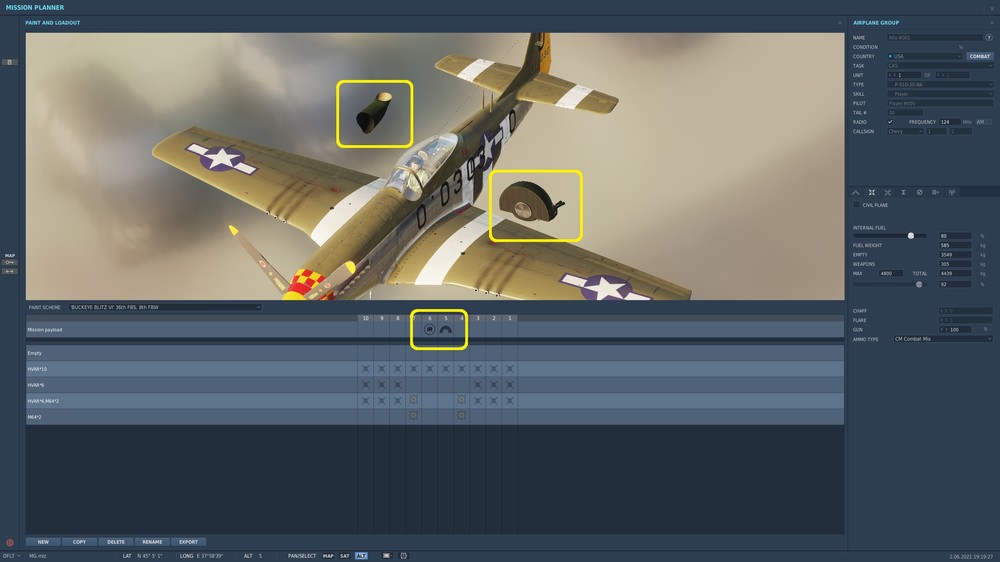This screenshot has height=562, width=1000.
Task: Click the status bar clock/settings icon
Action: 403,556
